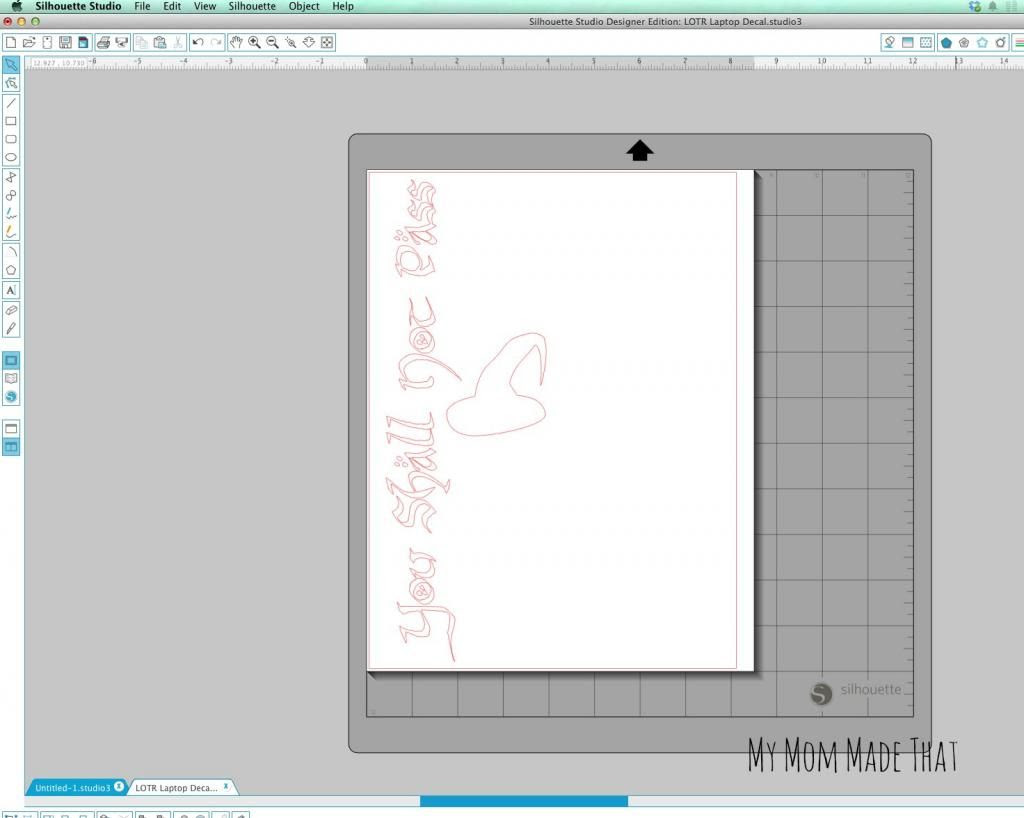Viewport: 1024px width, 818px height.
Task: Undo the last action
Action: pyautogui.click(x=198, y=42)
